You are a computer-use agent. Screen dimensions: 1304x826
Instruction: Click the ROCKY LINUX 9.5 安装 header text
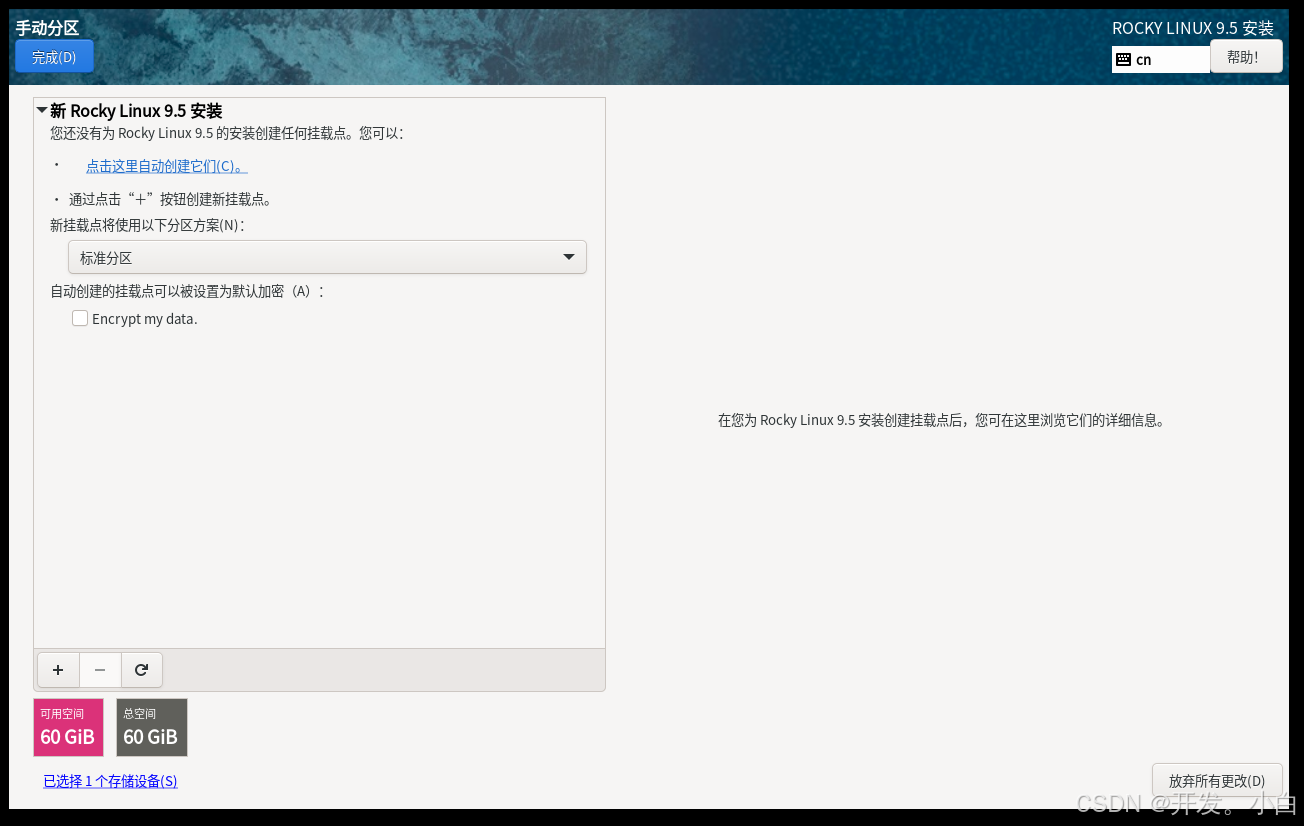[1193, 28]
